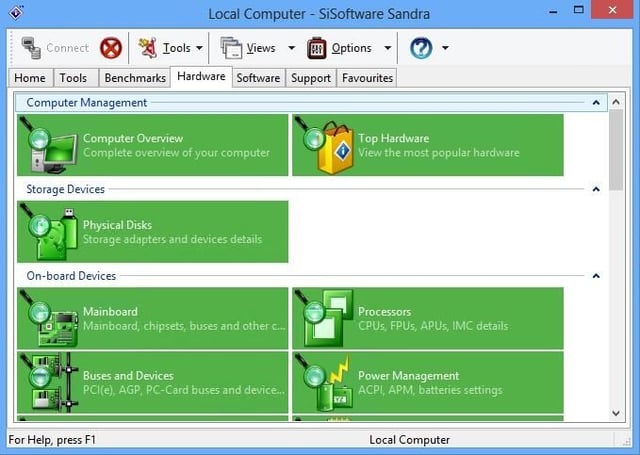Viewport: 640px width, 455px height.
Task: Click 'Local Computer' in the status bar
Action: click(x=409, y=440)
